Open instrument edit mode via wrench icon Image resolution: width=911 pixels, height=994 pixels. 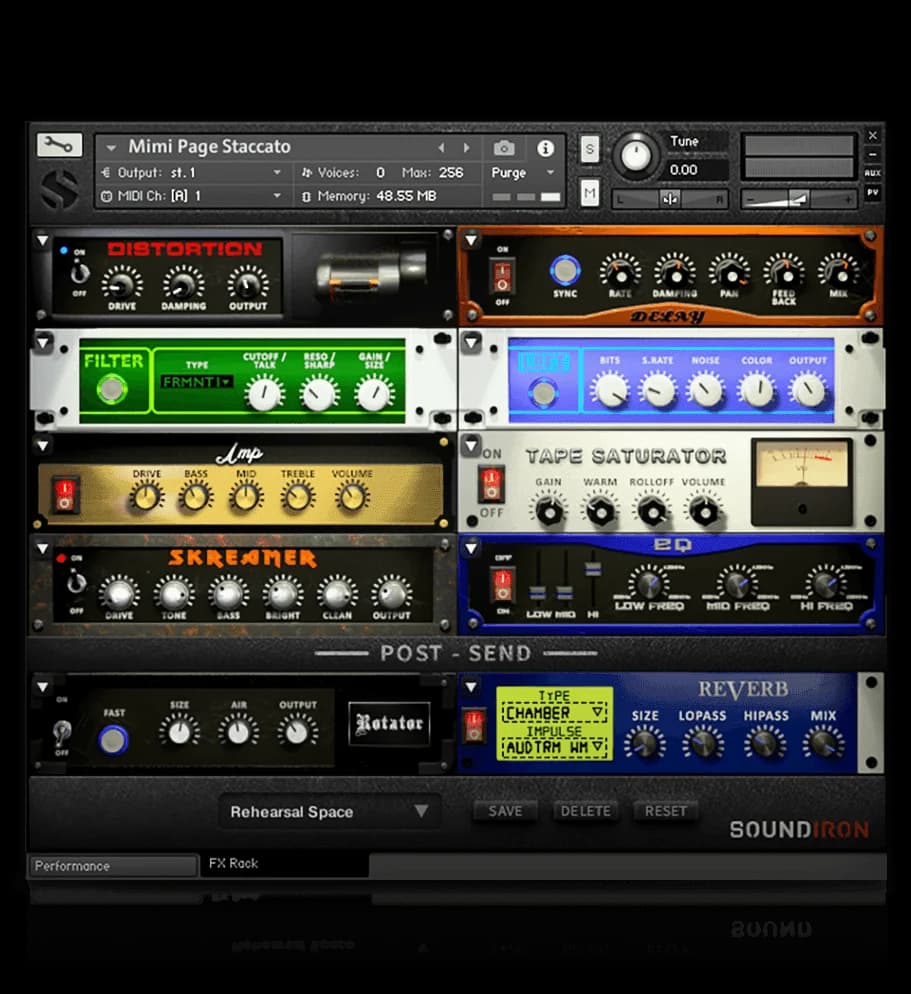pyautogui.click(x=59, y=146)
